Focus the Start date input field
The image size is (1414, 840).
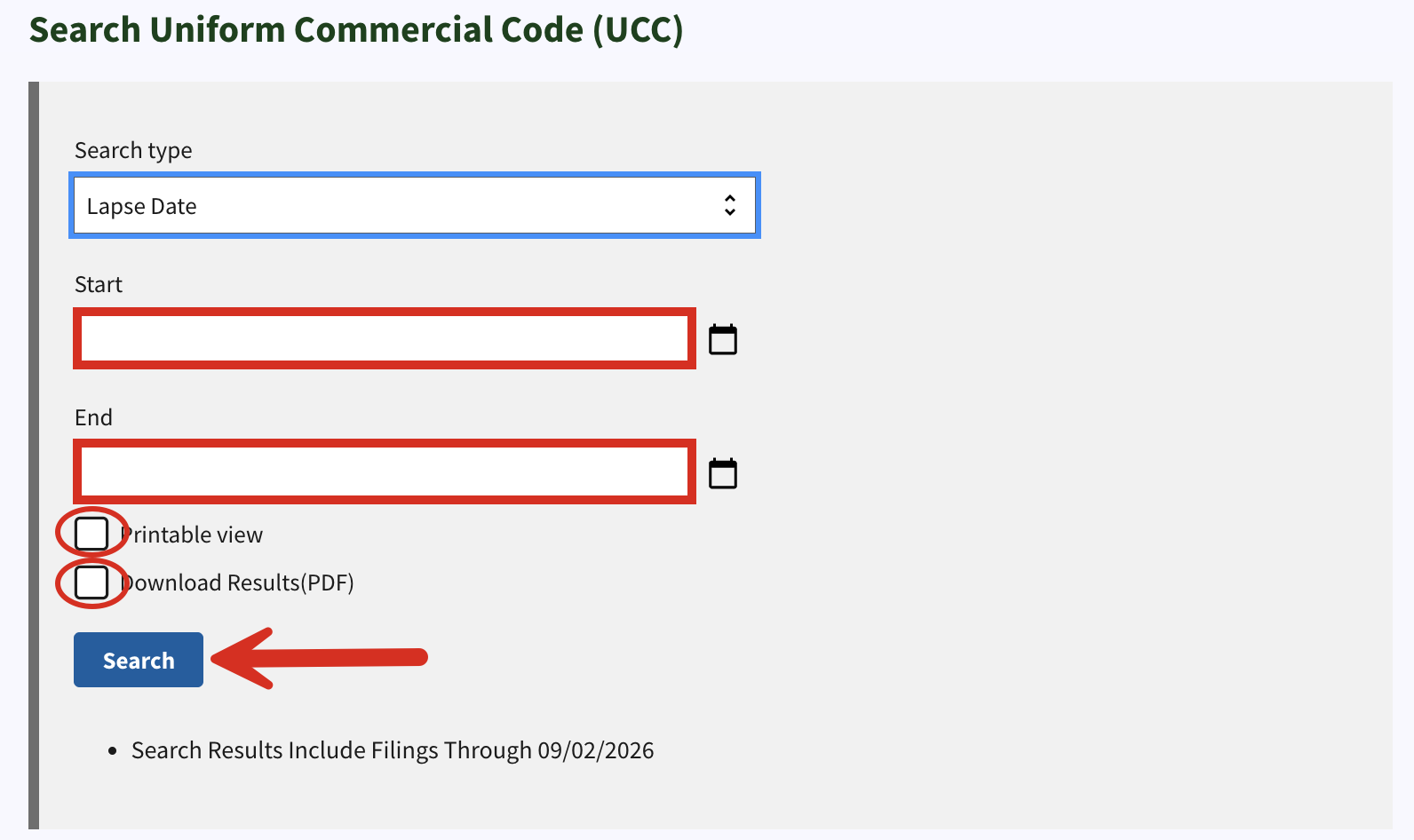point(385,338)
